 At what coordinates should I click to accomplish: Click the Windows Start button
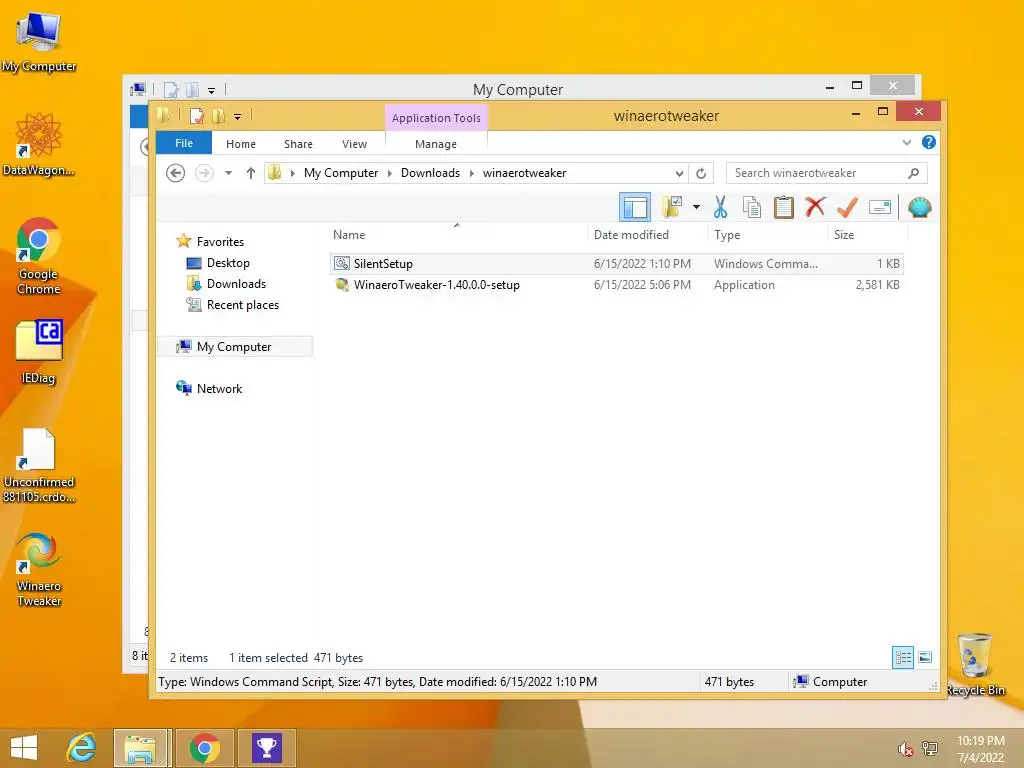tap(24, 748)
